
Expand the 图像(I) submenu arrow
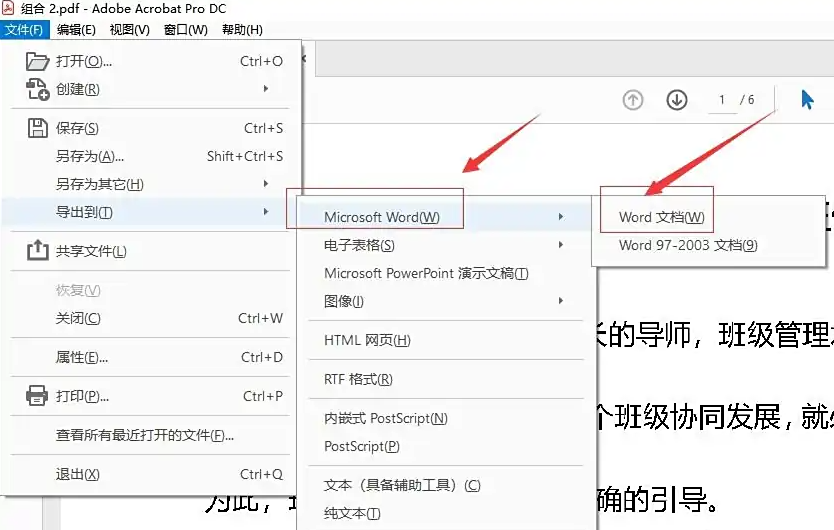(561, 301)
